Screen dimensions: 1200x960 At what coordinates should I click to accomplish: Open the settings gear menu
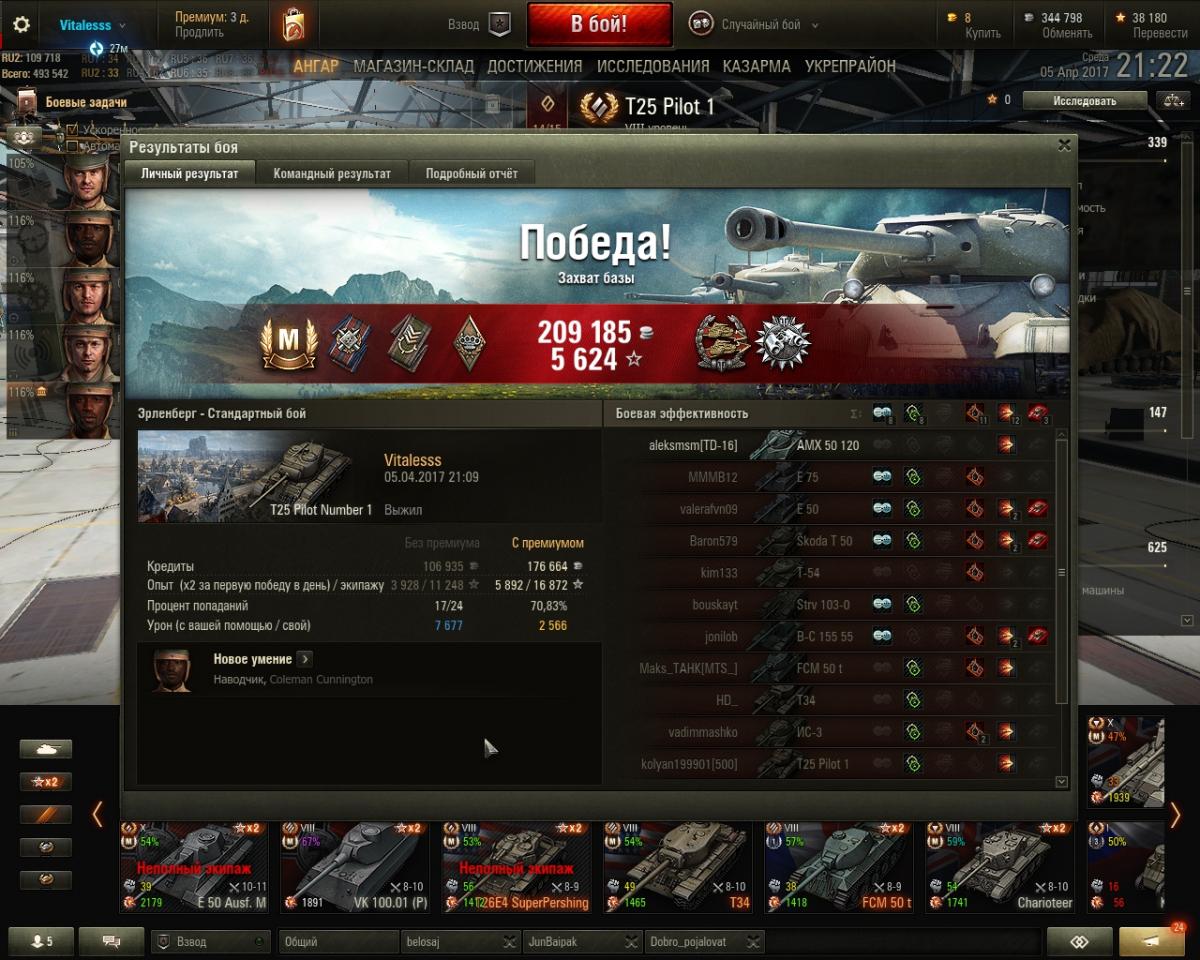click(x=21, y=25)
